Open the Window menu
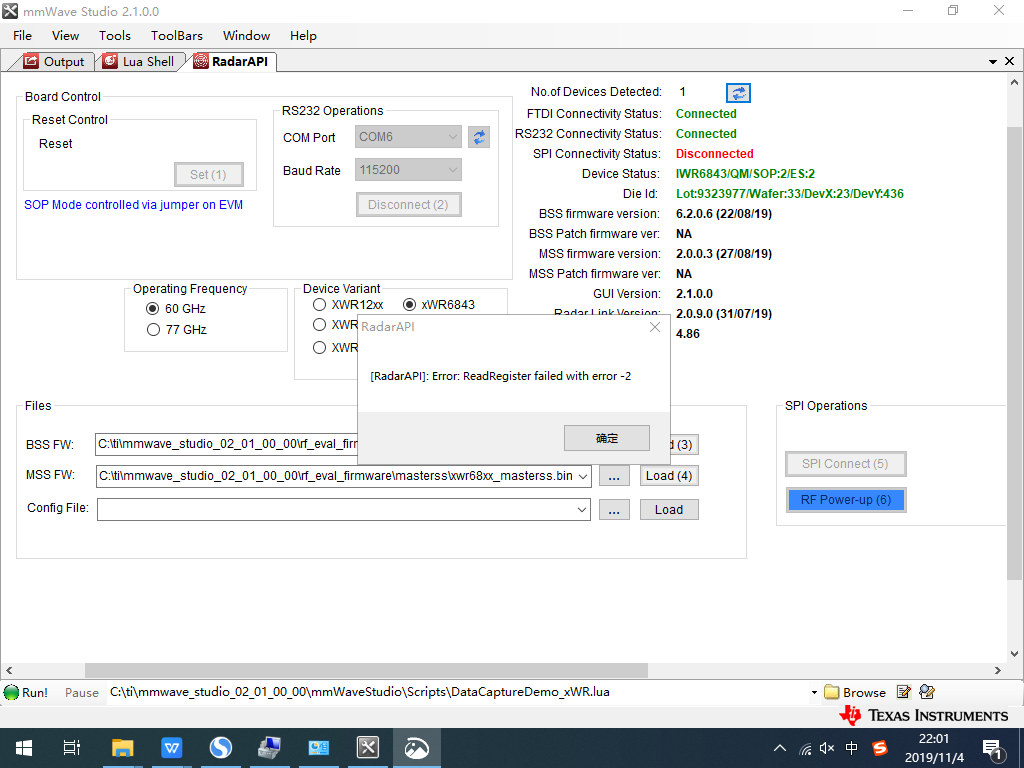The height and width of the screenshot is (768, 1024). point(246,36)
